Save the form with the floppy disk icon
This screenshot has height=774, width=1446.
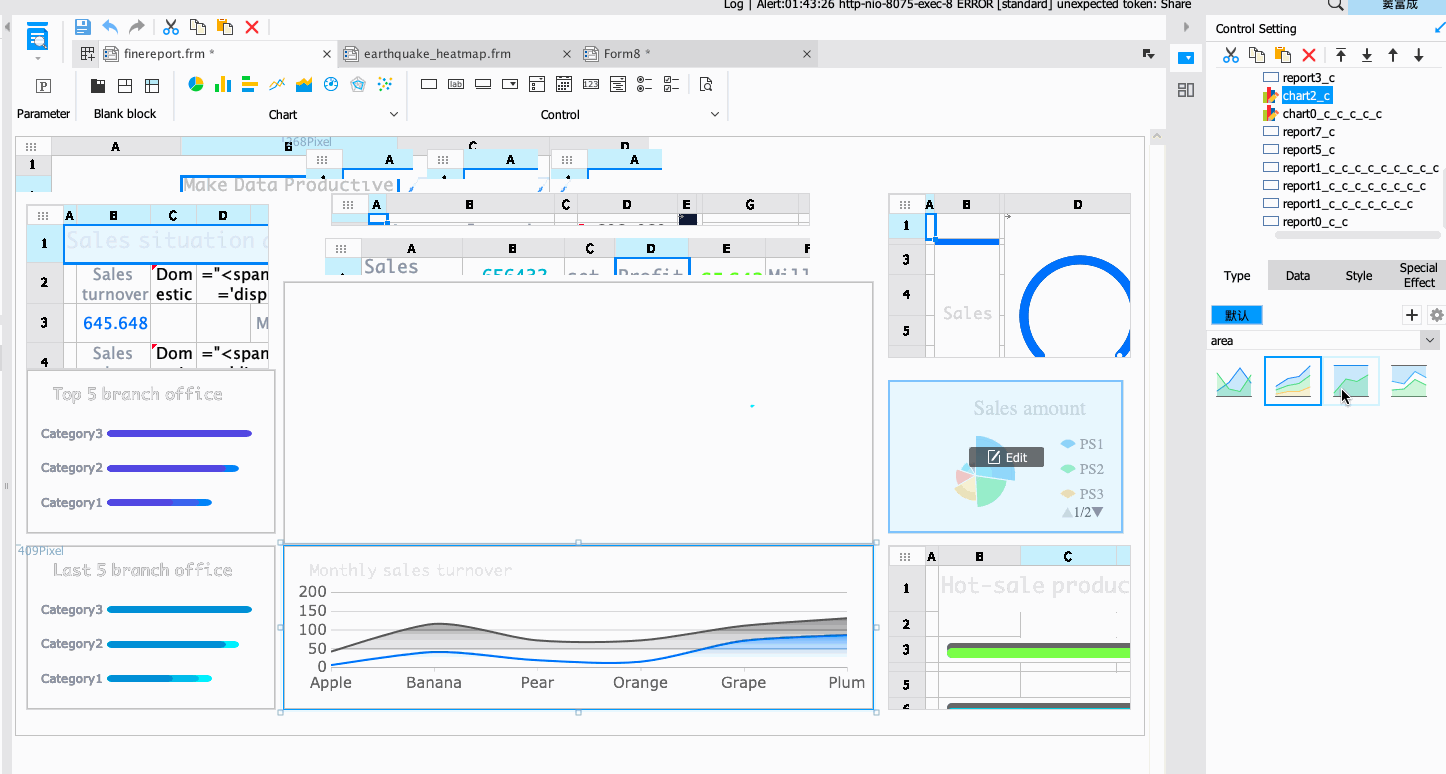83,27
